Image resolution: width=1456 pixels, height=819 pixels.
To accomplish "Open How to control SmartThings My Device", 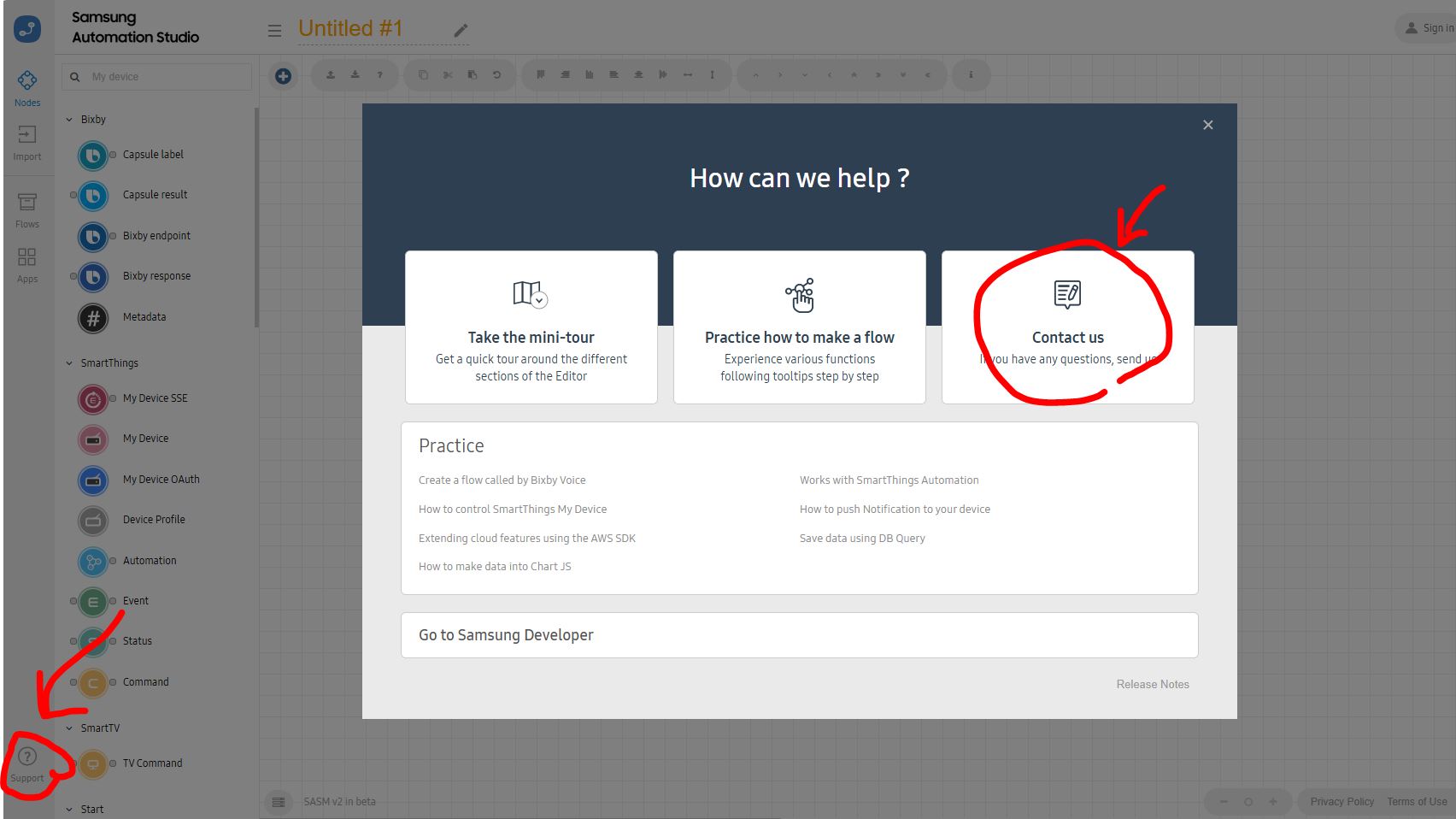I will pos(513,510).
